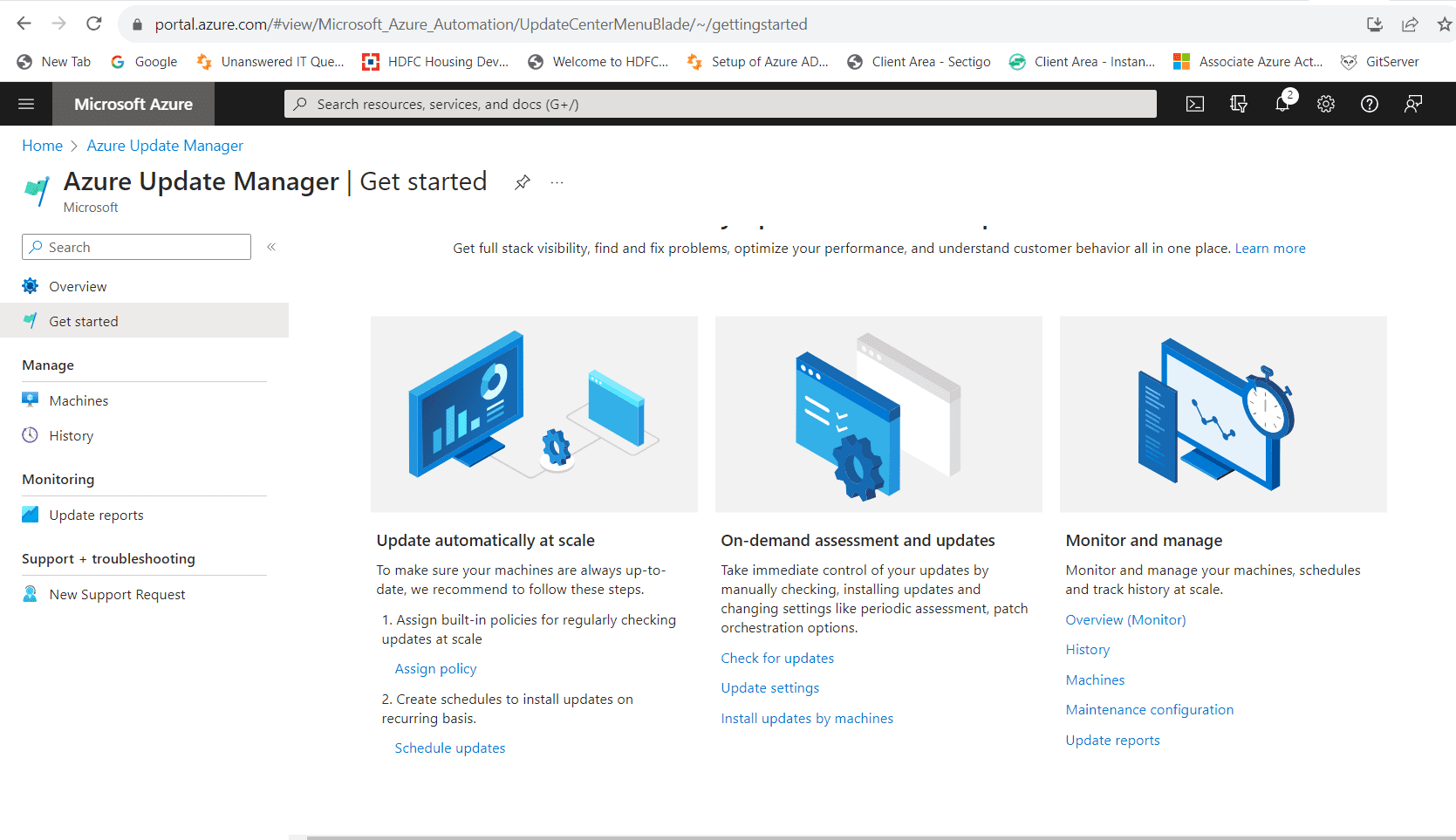Open the Azure portal hamburger menu

point(26,104)
